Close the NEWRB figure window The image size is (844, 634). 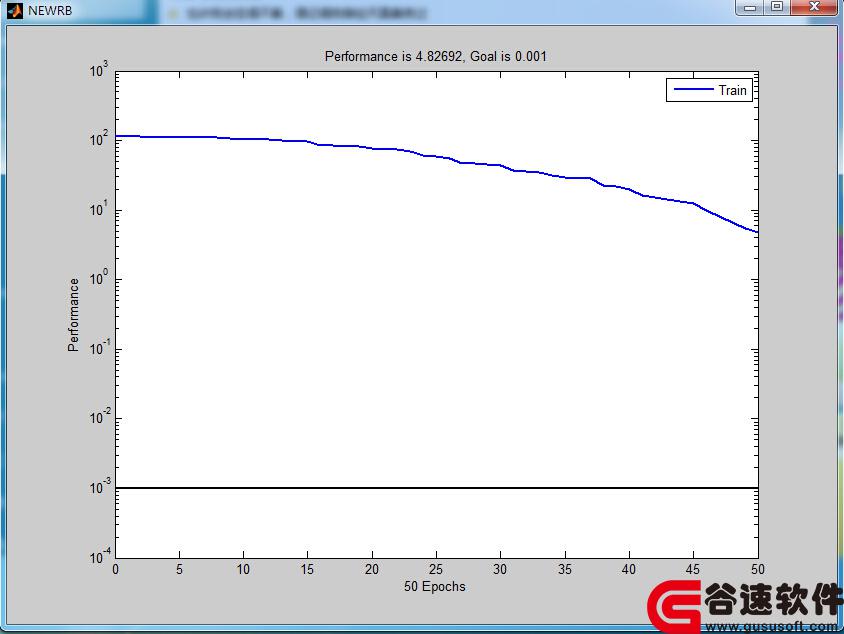click(814, 7)
